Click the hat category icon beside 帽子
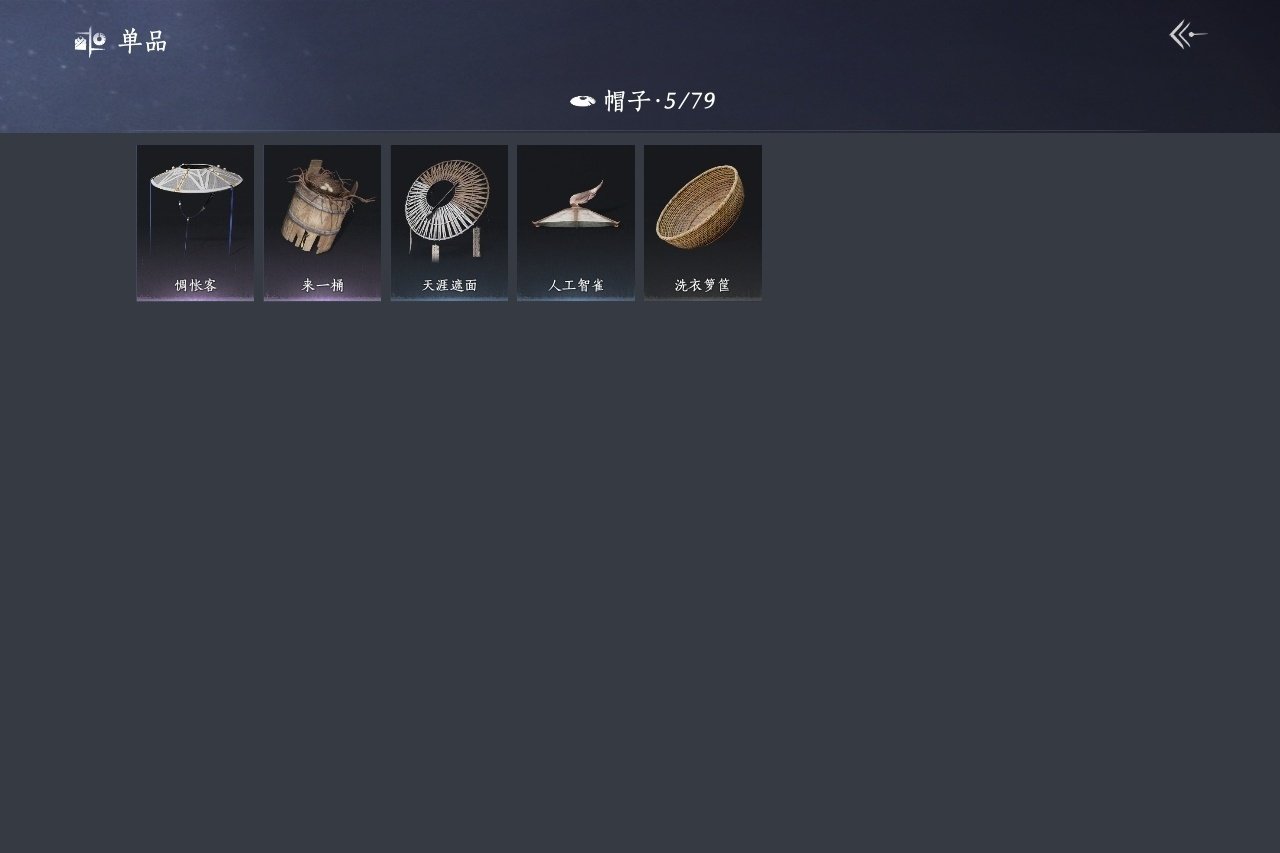Image resolution: width=1280 pixels, height=853 pixels. [583, 101]
